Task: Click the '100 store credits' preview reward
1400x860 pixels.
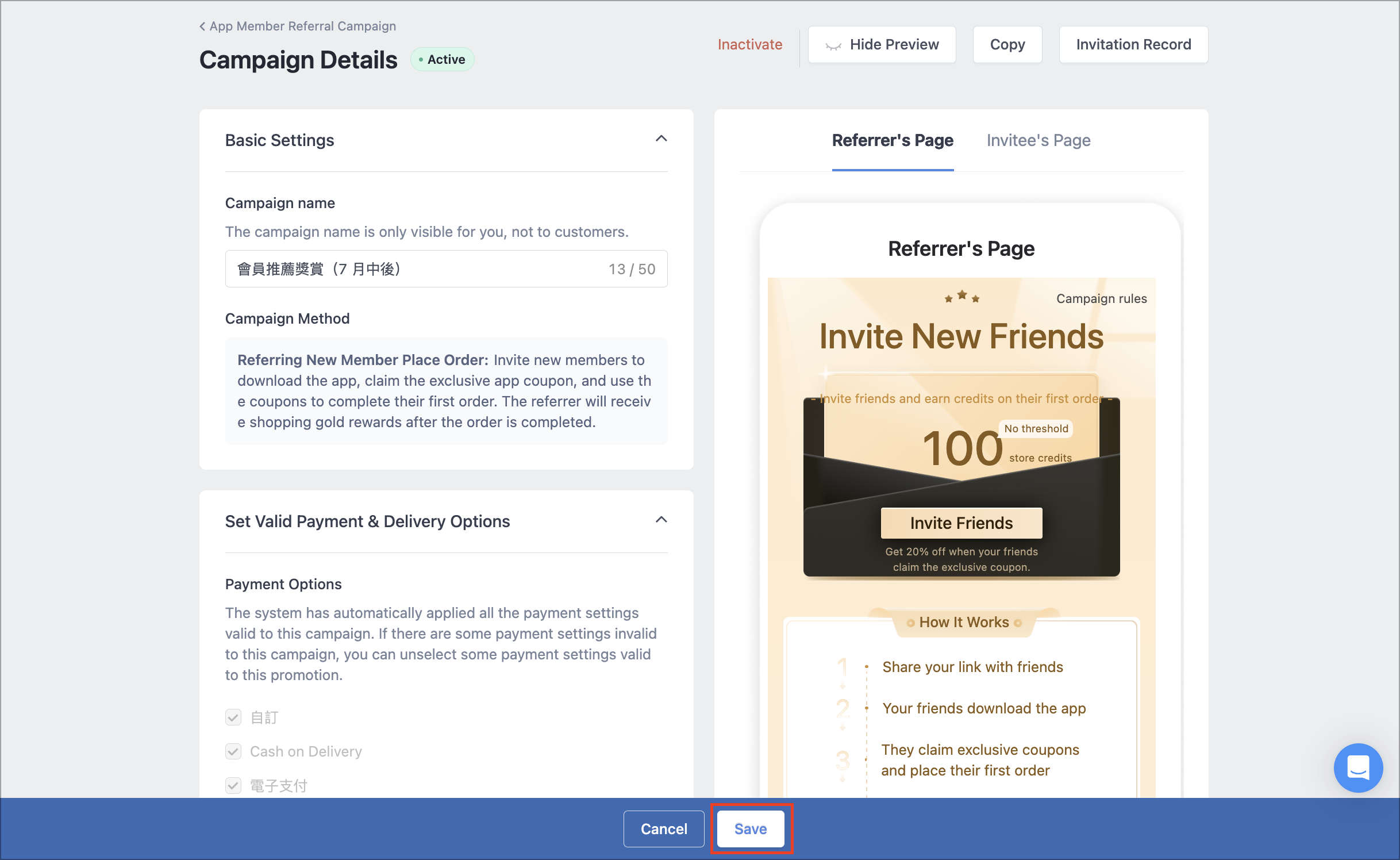Action: pos(997,449)
